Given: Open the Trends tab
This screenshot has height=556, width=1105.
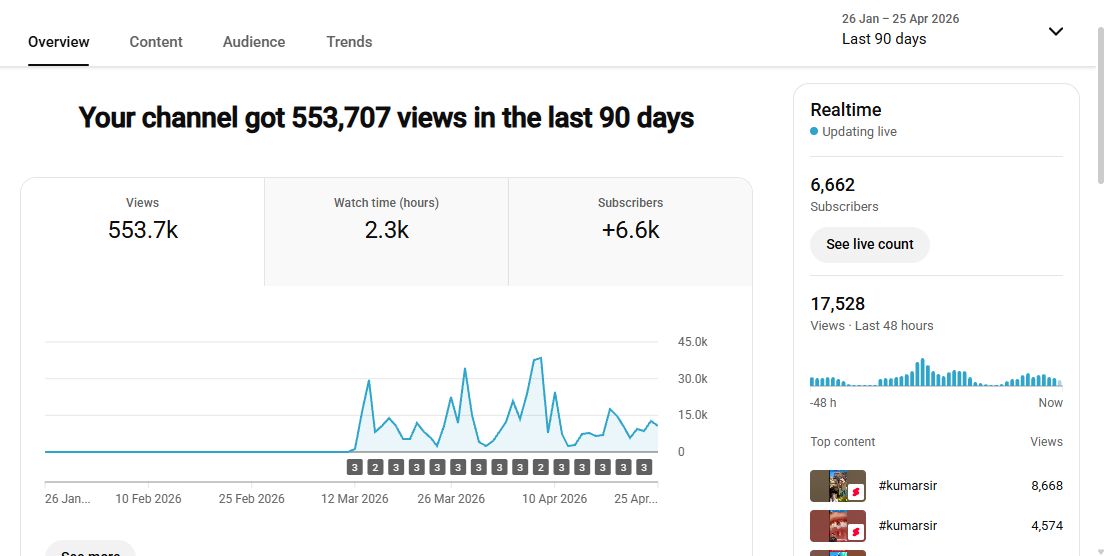Looking at the screenshot, I should 349,42.
